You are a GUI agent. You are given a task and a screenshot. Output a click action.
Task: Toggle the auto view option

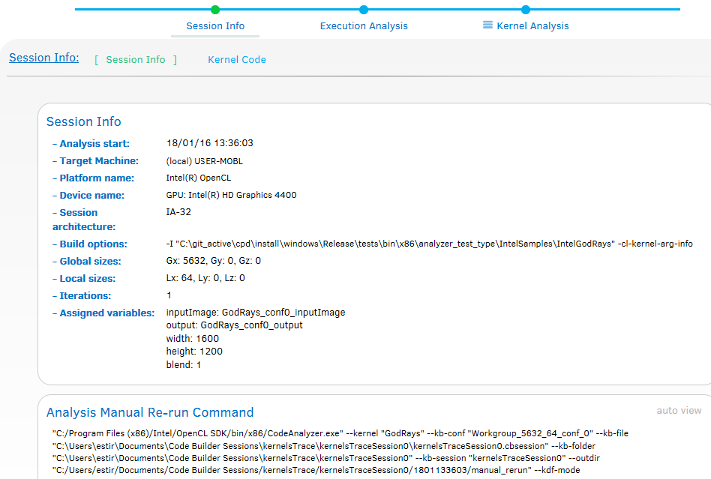click(x=679, y=410)
